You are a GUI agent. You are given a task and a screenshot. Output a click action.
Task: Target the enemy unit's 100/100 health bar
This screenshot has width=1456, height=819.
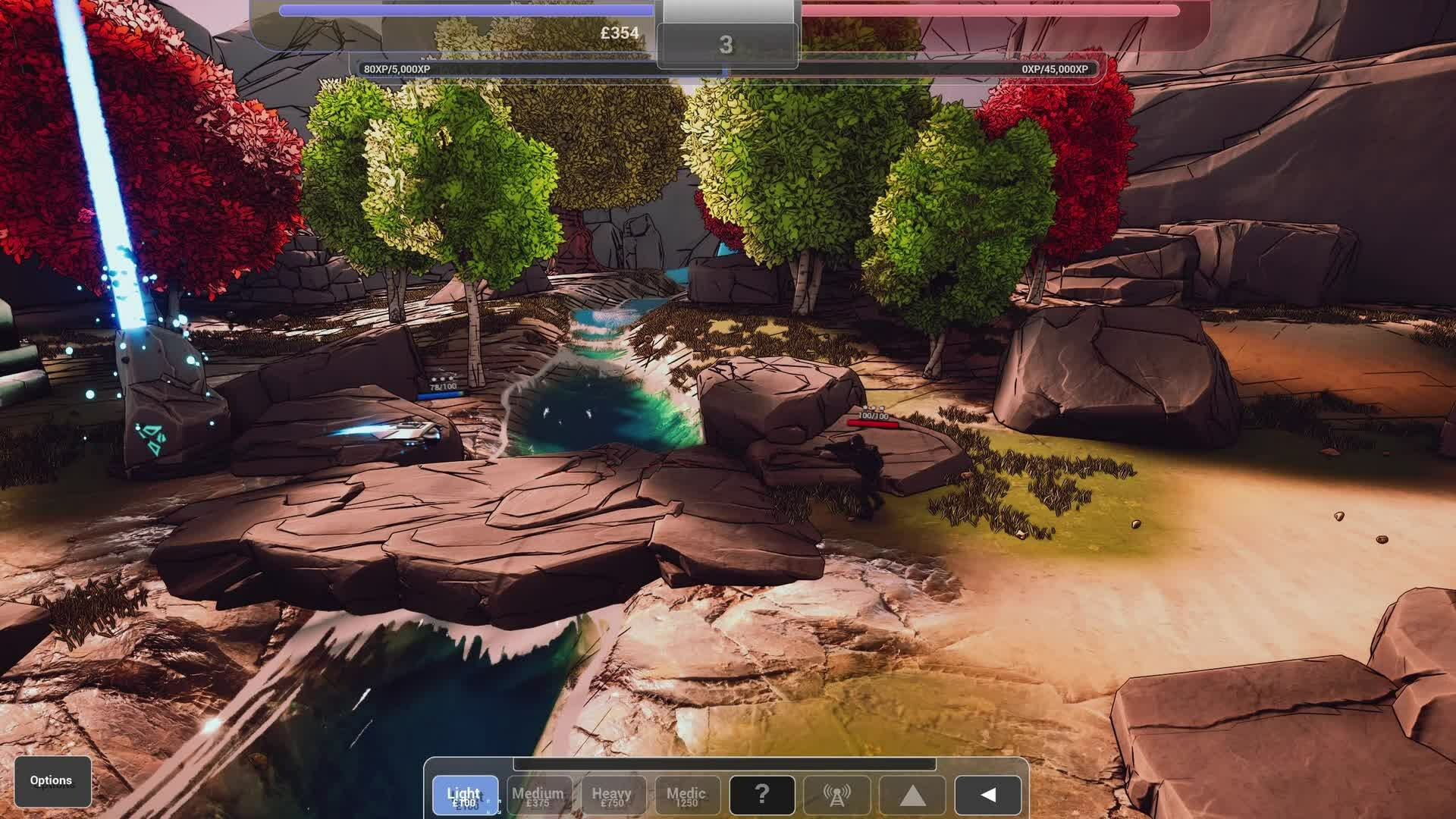pyautogui.click(x=873, y=423)
